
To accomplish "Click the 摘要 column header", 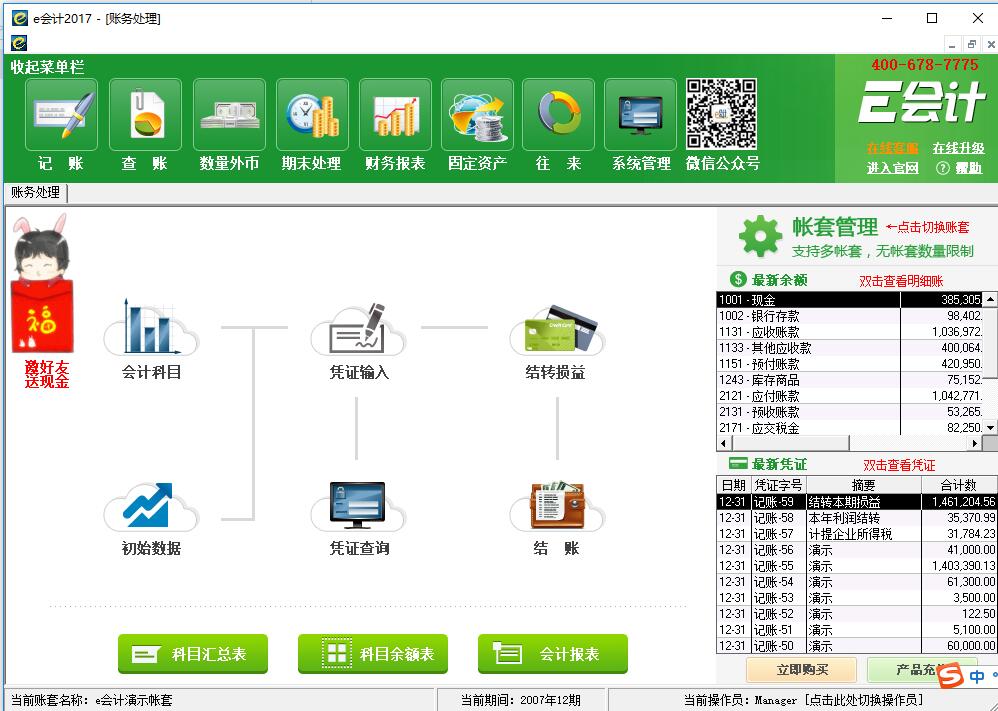I will [x=864, y=485].
